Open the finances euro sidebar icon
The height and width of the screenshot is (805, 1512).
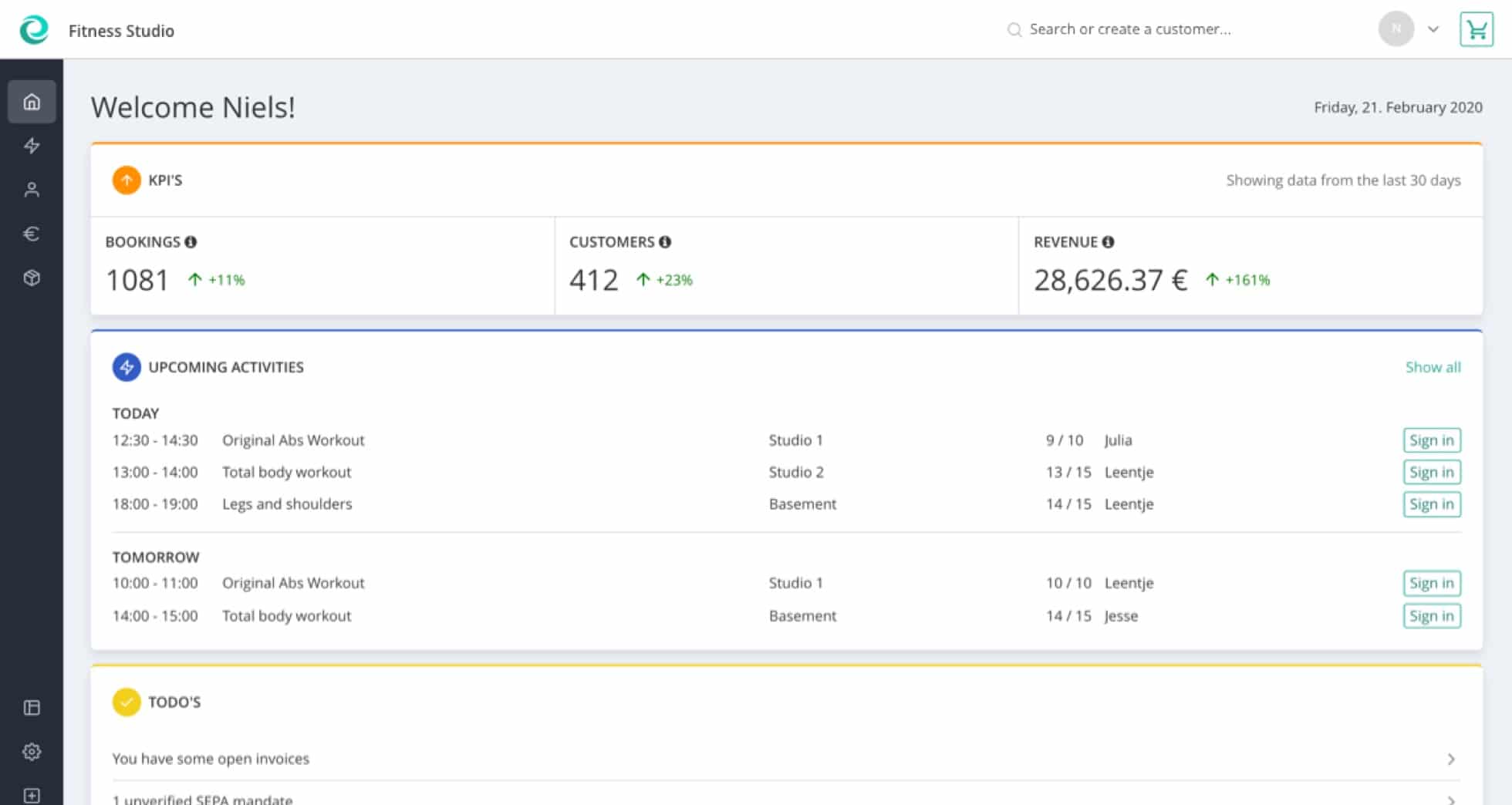click(x=32, y=234)
